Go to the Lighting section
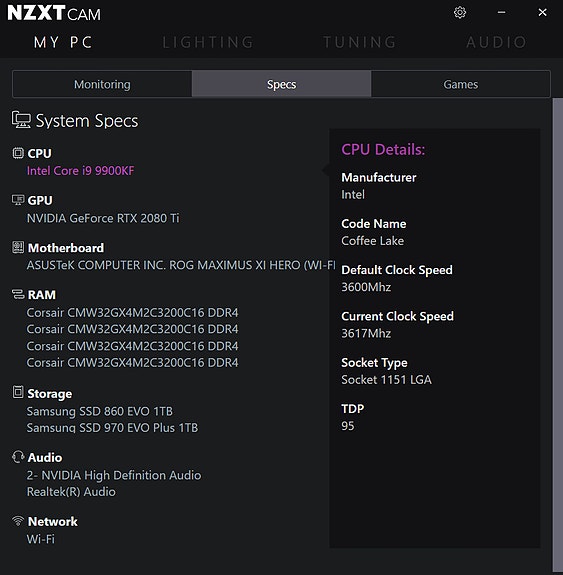The height and width of the screenshot is (575, 563). click(208, 42)
